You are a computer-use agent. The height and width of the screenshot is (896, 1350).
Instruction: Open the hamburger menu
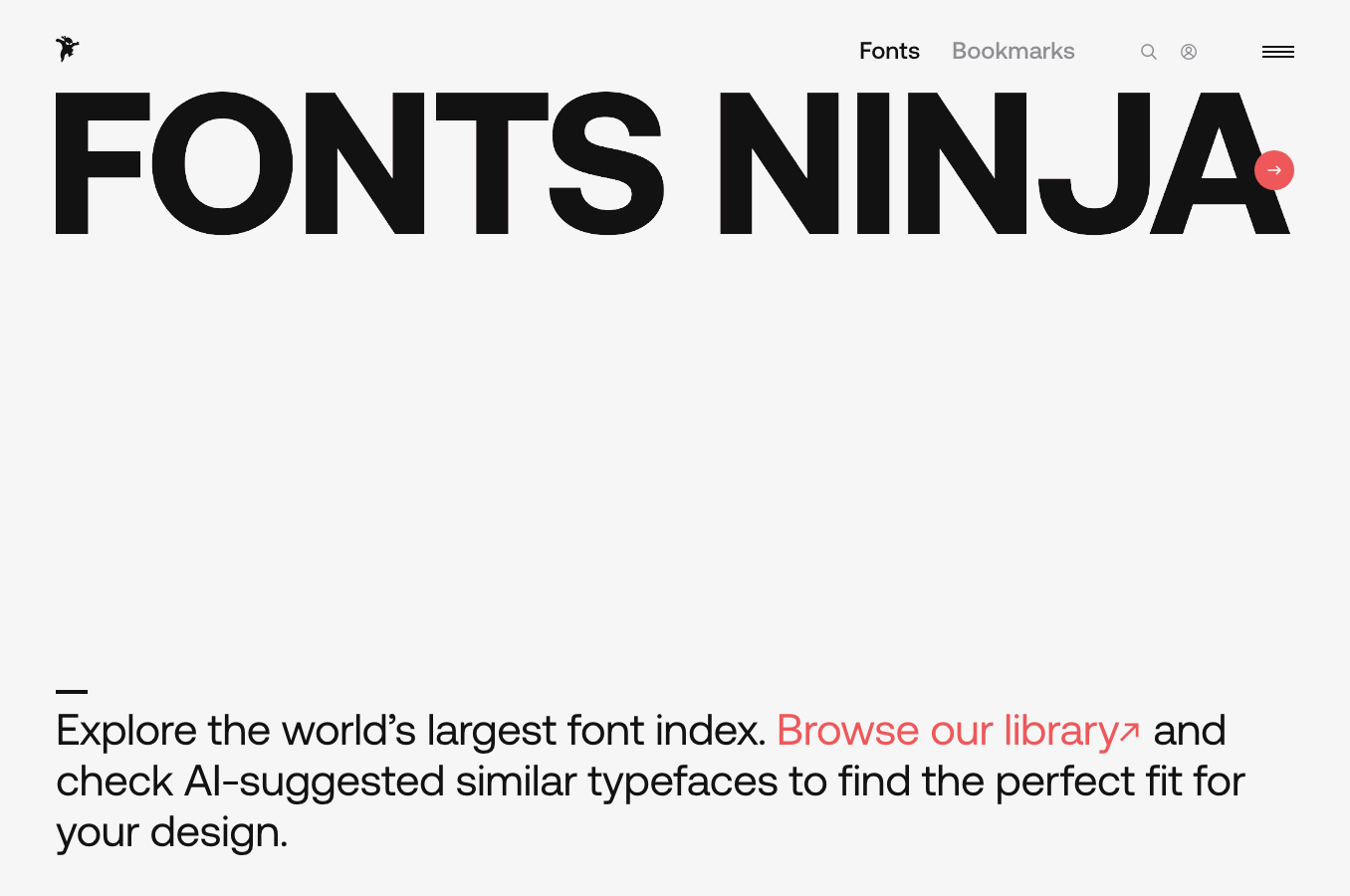click(1278, 52)
